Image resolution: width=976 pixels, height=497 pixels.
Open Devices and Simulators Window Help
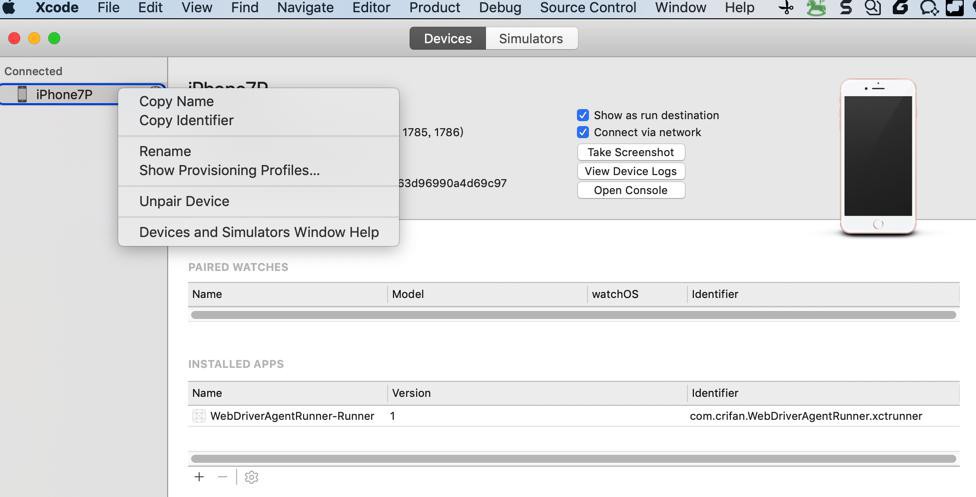259,232
